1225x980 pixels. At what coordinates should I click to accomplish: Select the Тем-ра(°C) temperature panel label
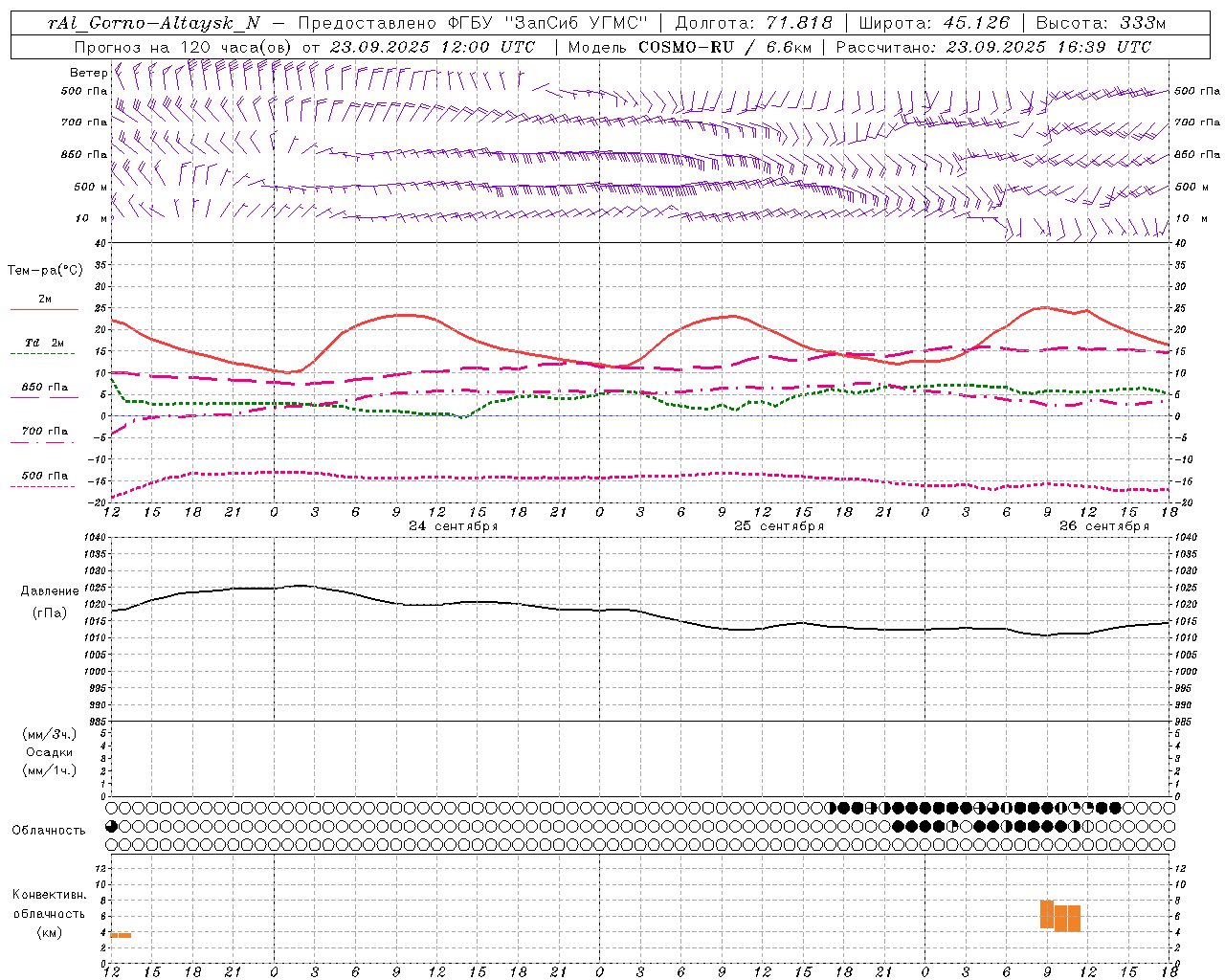pyautogui.click(x=45, y=271)
